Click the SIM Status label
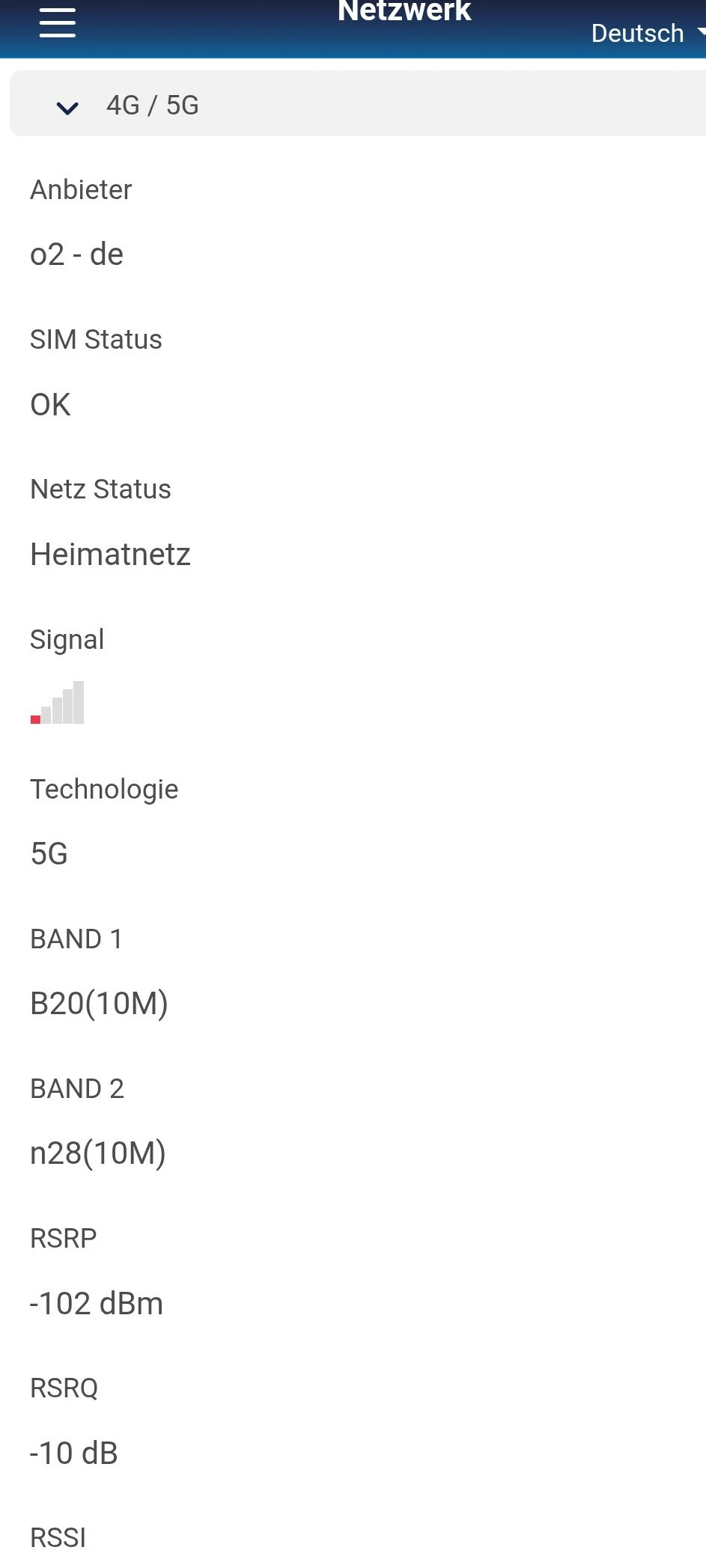 (x=96, y=340)
